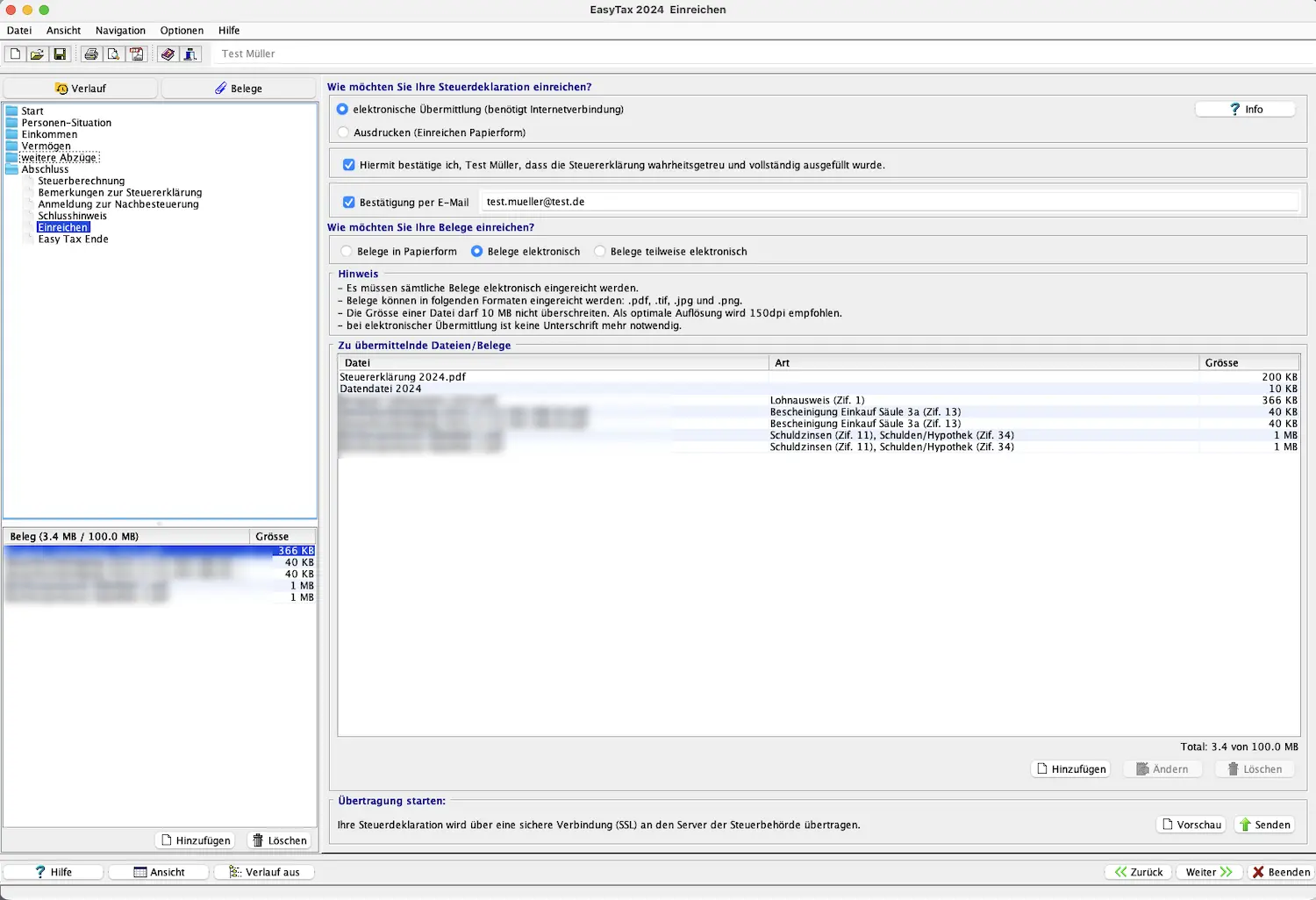Click the confirmation e-mail address field

click(x=889, y=202)
